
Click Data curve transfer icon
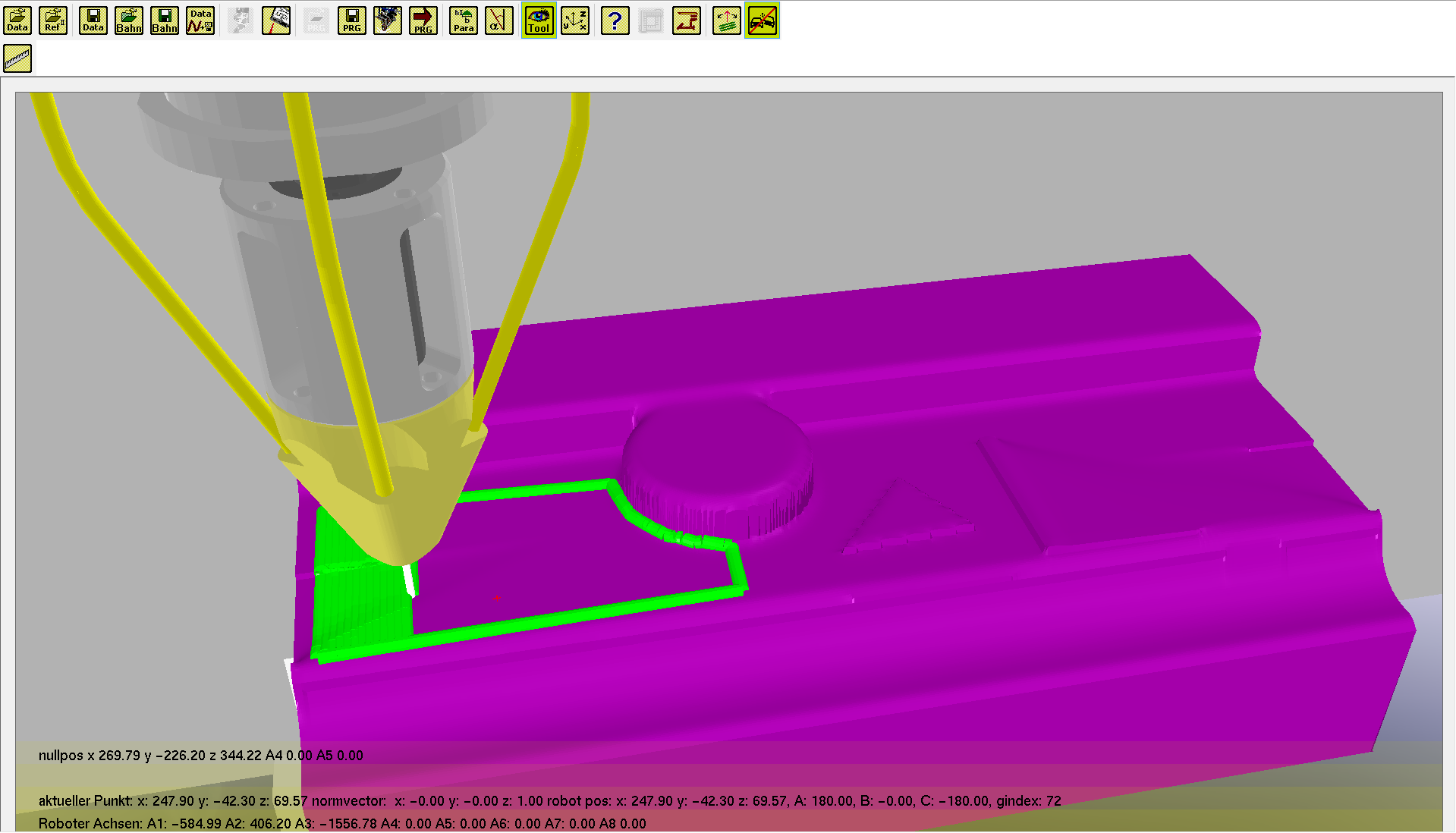pyautogui.click(x=200, y=20)
